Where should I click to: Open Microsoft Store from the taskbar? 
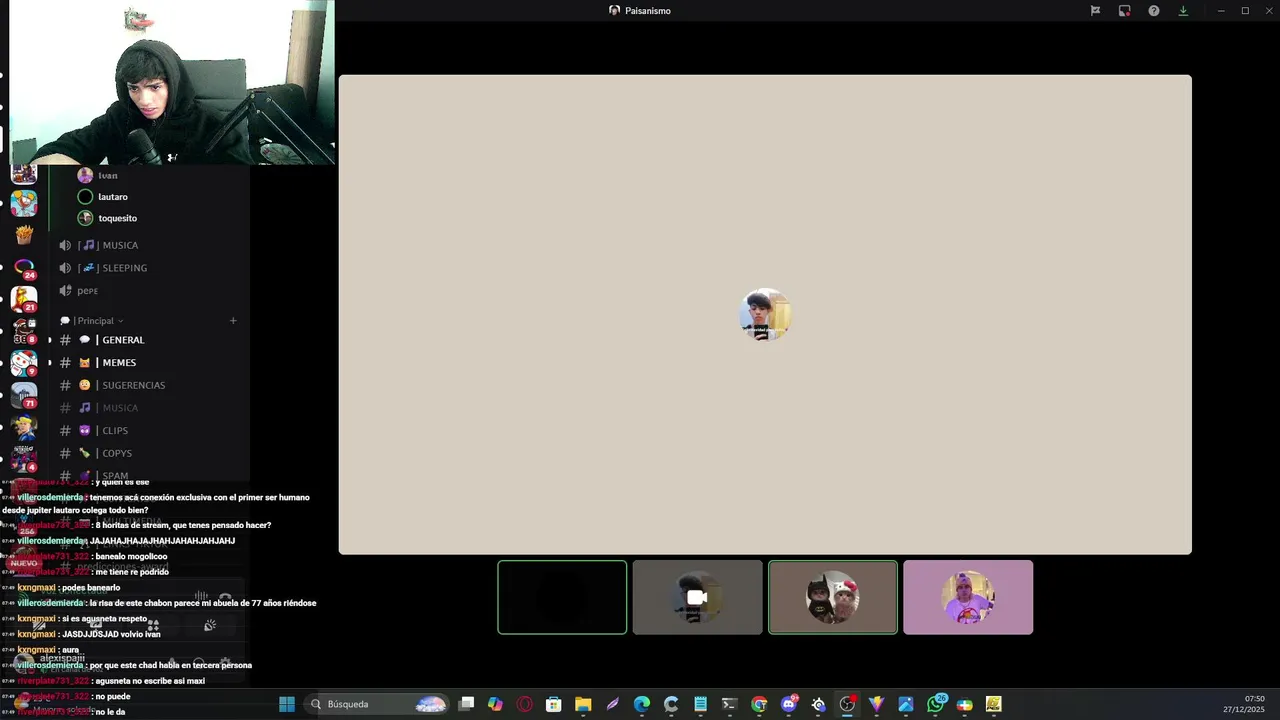coord(554,704)
